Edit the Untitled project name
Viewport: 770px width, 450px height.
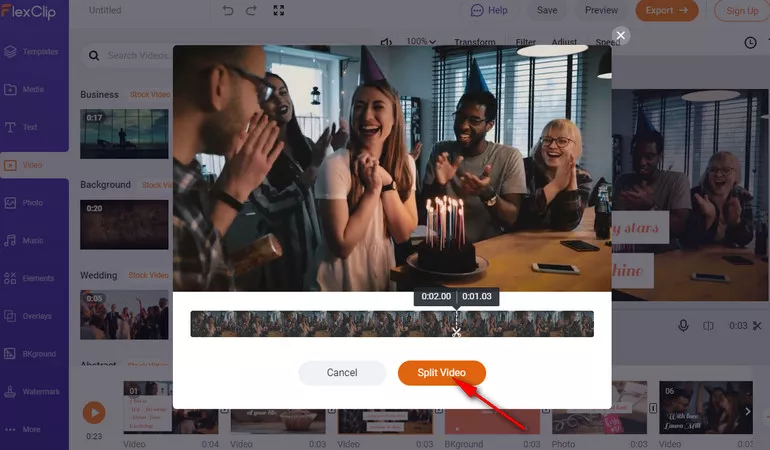tap(105, 10)
